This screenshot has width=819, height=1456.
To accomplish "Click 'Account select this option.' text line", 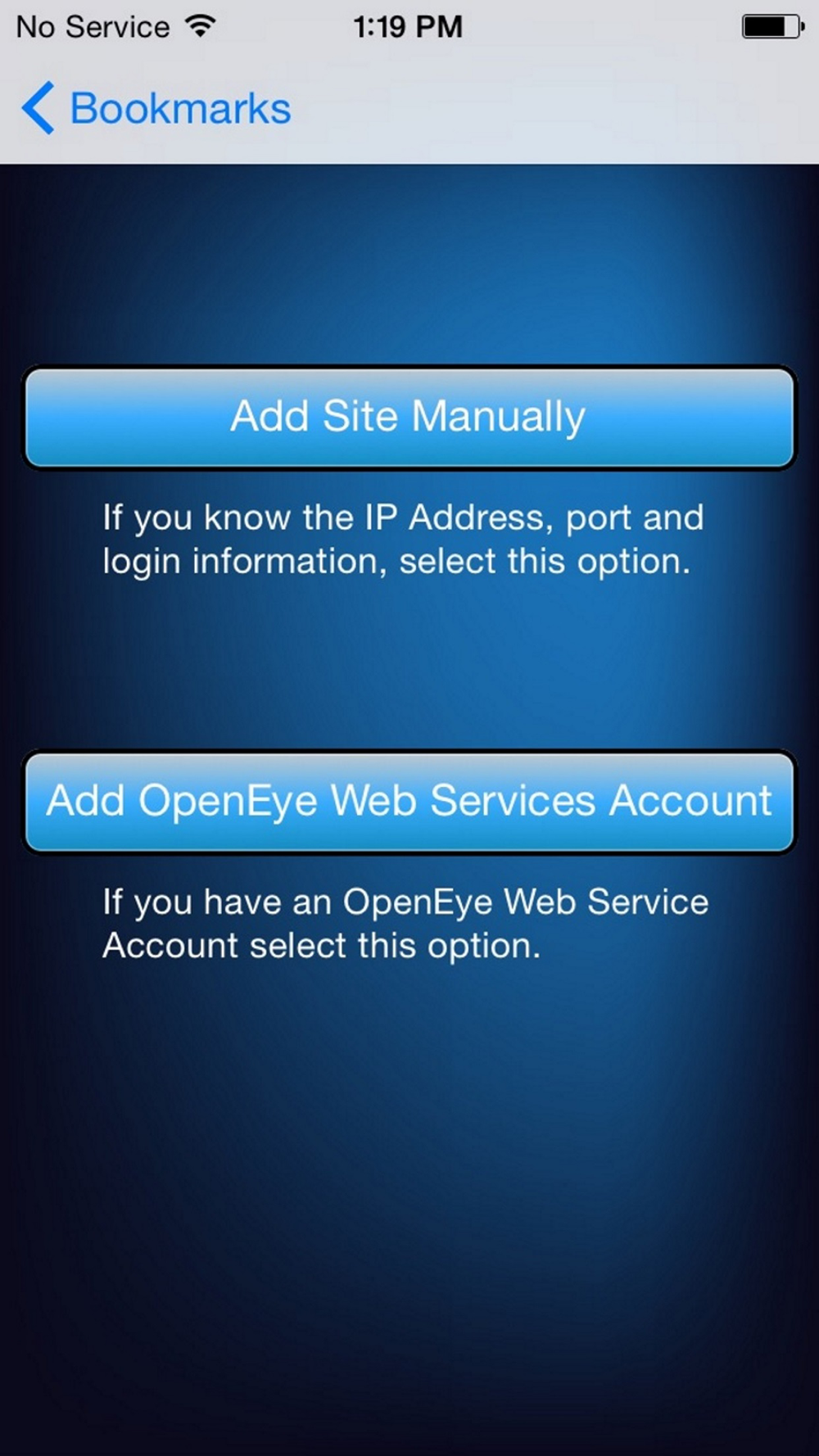I will point(321,946).
